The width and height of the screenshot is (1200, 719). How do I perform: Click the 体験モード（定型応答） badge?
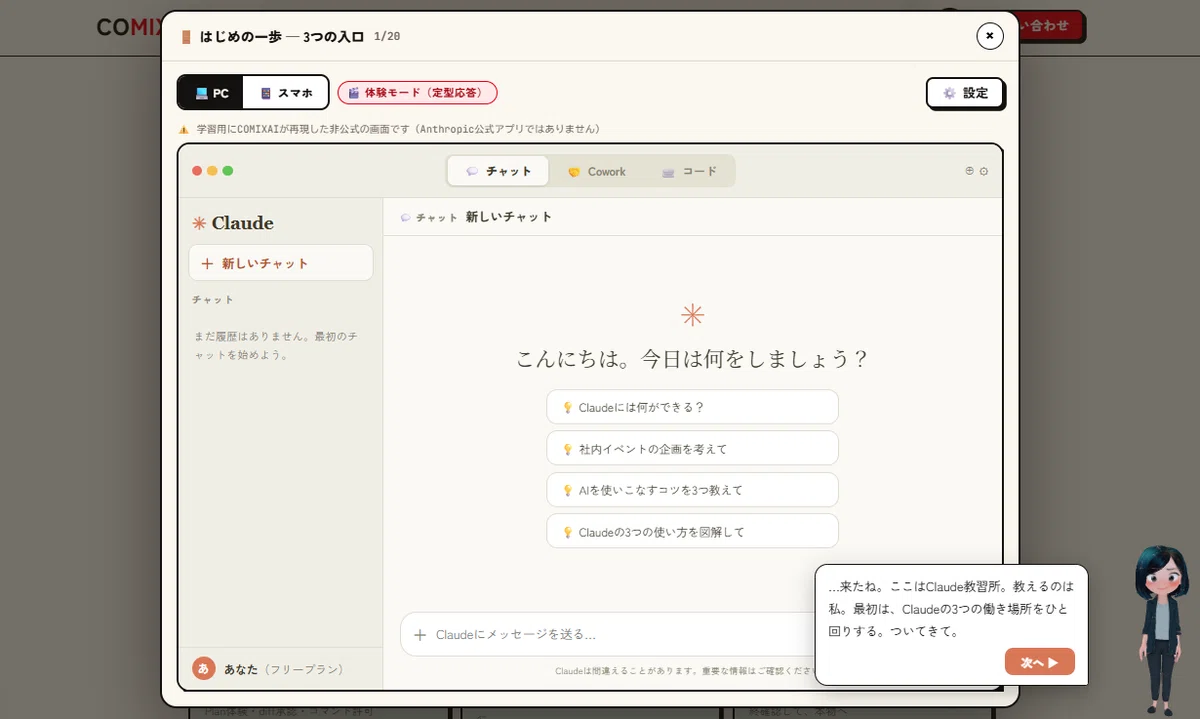pyautogui.click(x=417, y=93)
